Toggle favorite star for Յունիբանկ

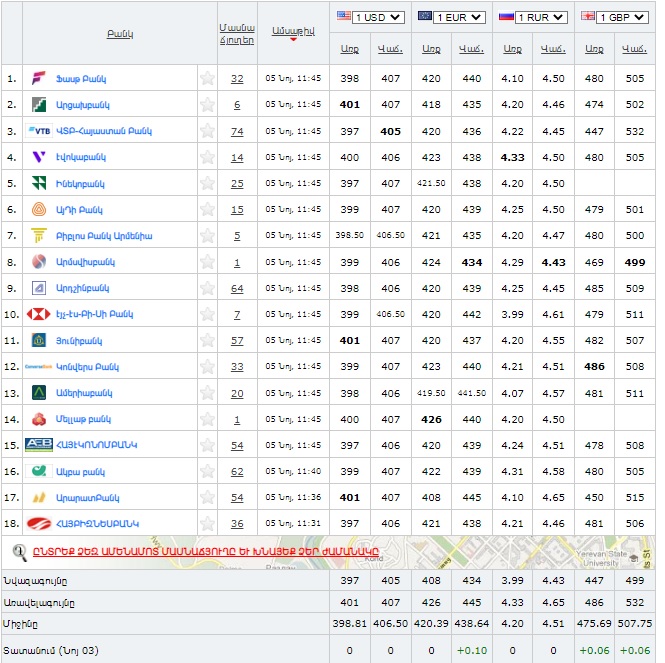pos(207,340)
